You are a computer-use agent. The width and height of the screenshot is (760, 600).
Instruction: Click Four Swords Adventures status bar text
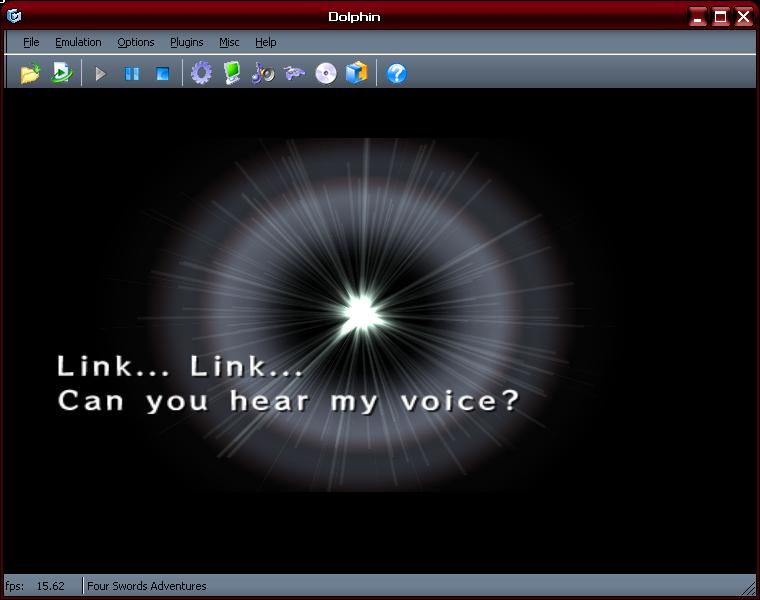pyautogui.click(x=147, y=586)
